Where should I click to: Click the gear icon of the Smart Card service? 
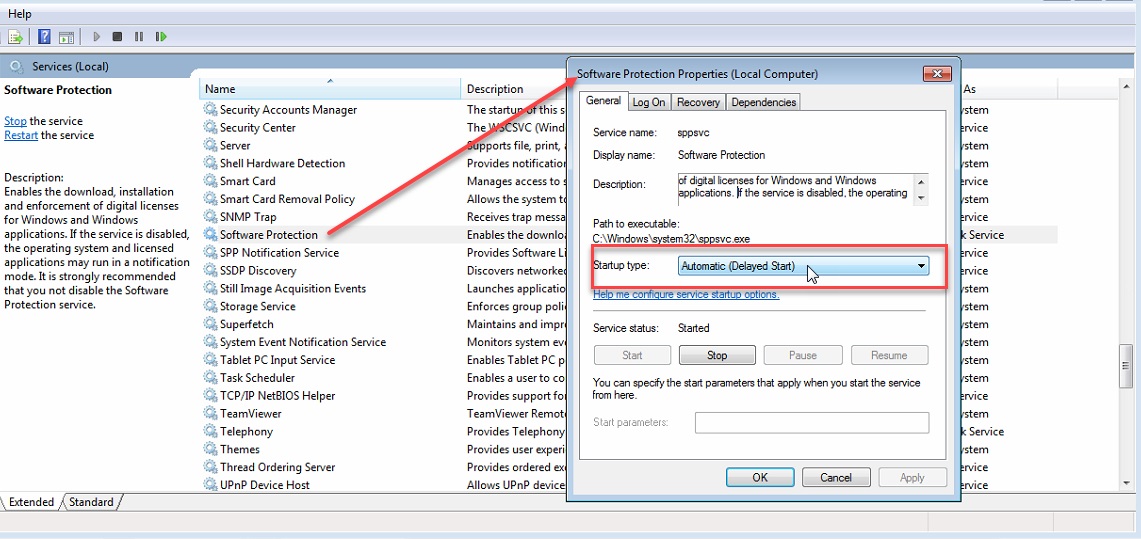pyautogui.click(x=210, y=181)
